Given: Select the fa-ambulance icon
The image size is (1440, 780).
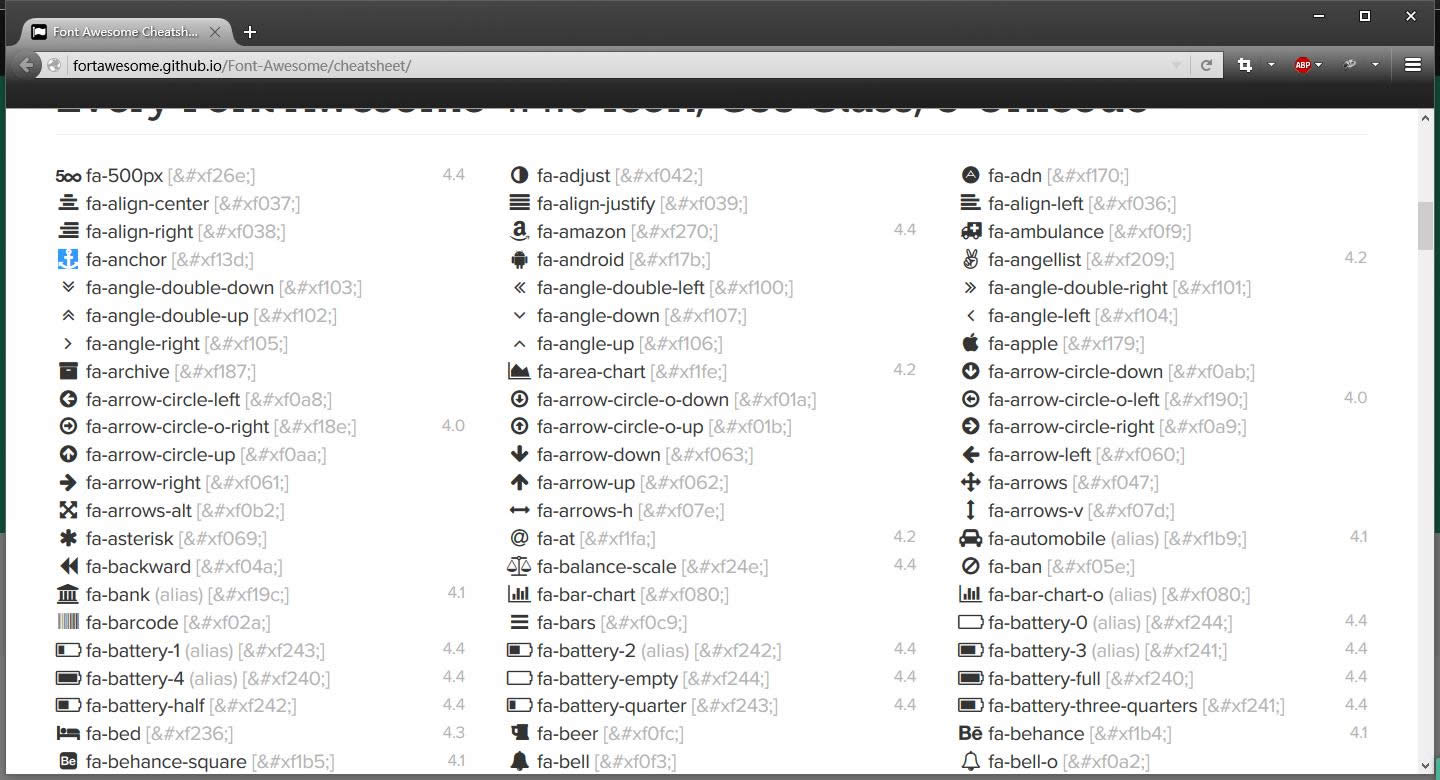Looking at the screenshot, I should (970, 232).
